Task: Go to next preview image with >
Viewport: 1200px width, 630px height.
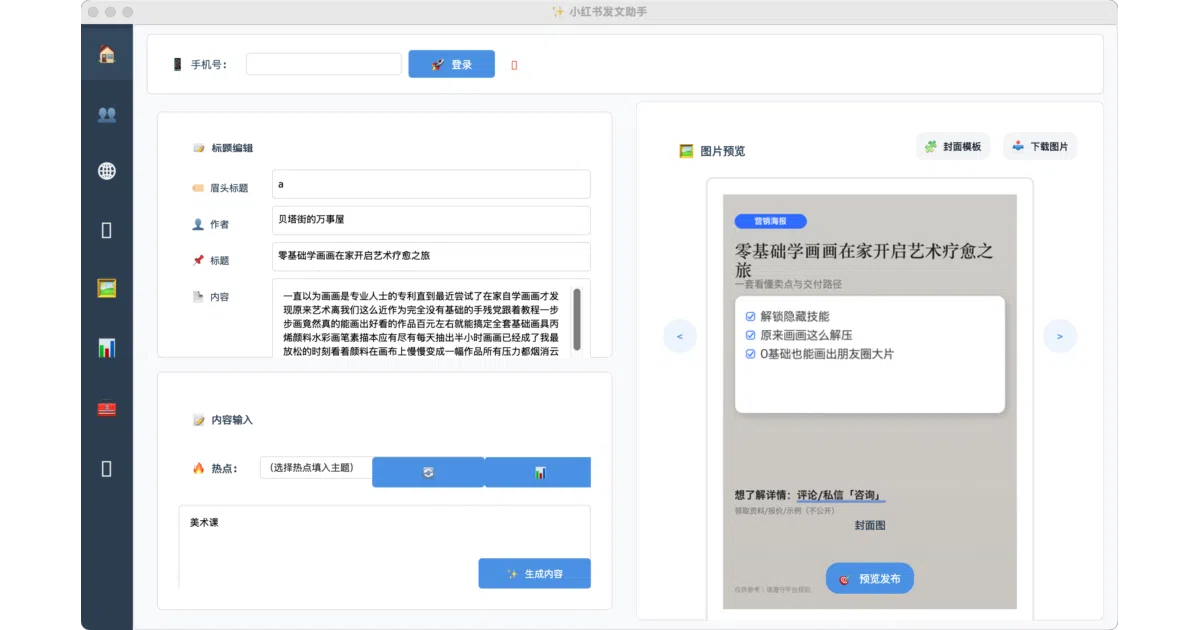Action: tap(1060, 336)
